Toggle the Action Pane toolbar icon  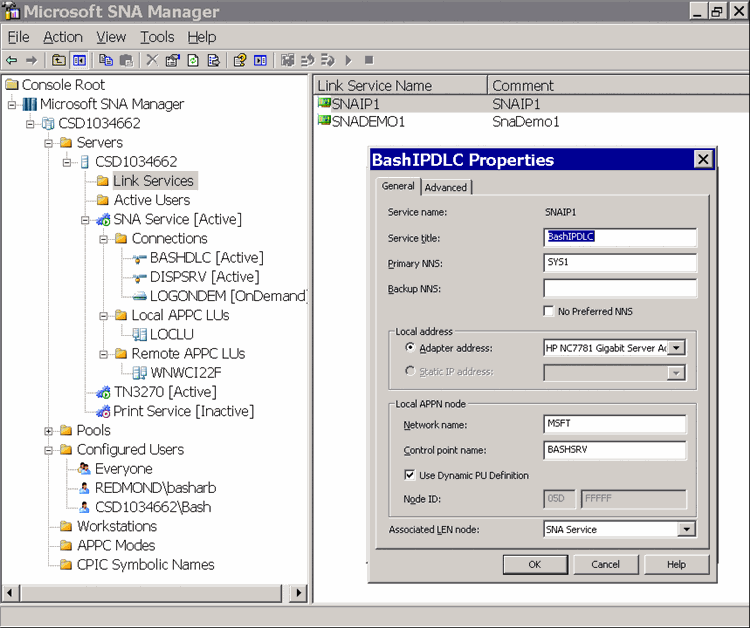[260, 60]
